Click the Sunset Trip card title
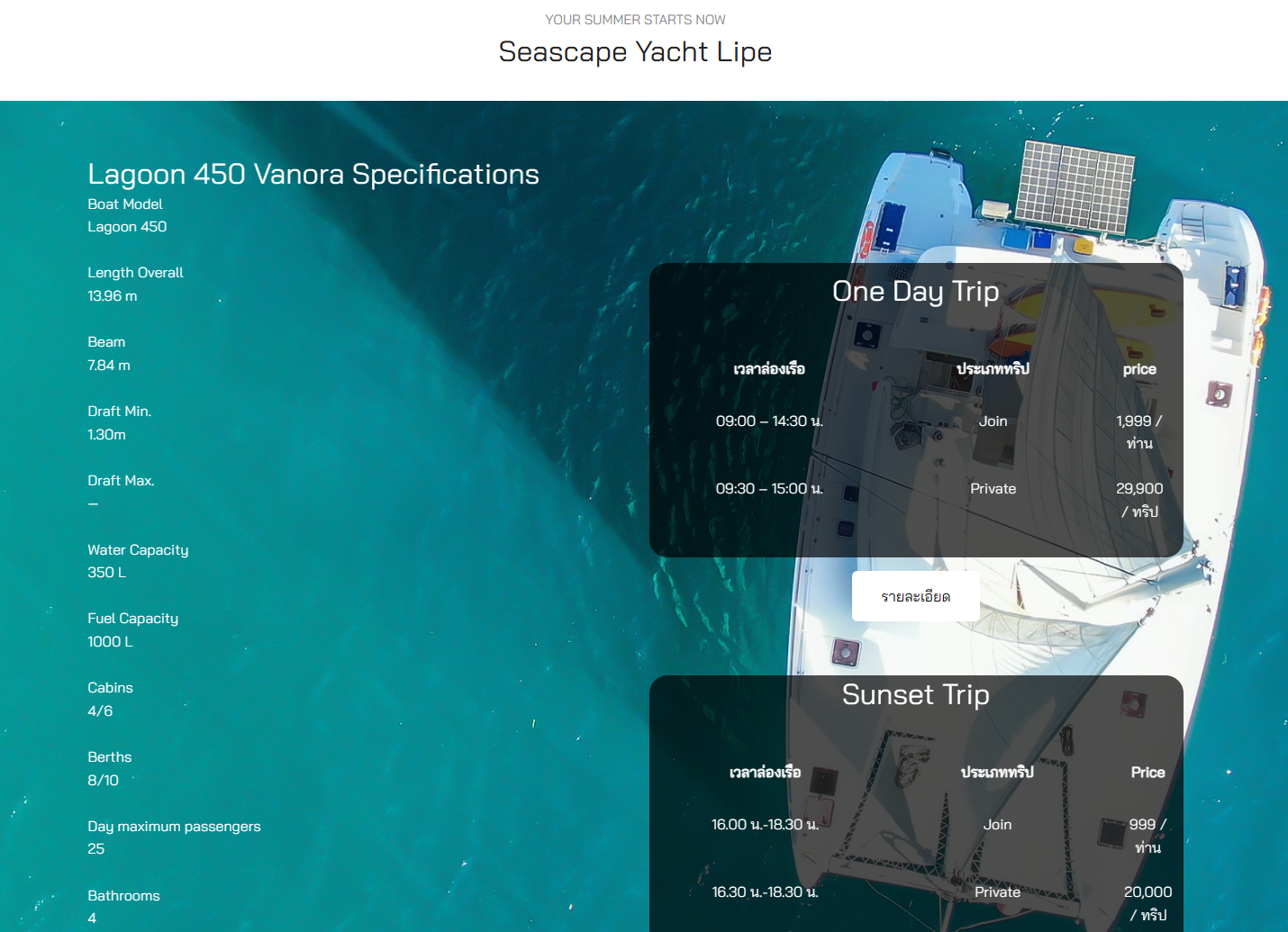 click(x=915, y=695)
